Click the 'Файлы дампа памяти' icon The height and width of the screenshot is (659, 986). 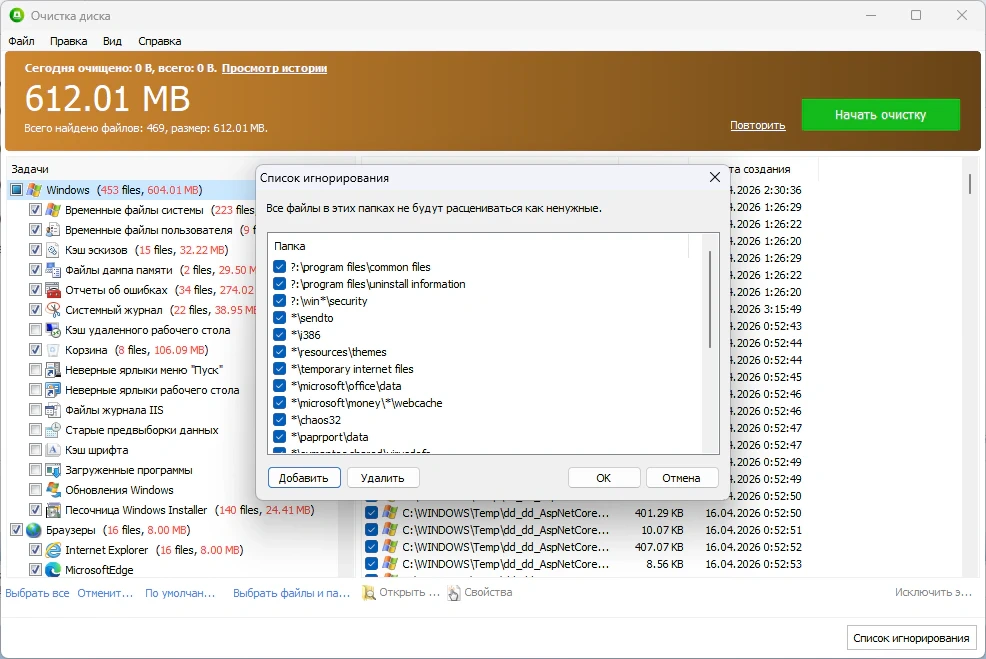[53, 270]
